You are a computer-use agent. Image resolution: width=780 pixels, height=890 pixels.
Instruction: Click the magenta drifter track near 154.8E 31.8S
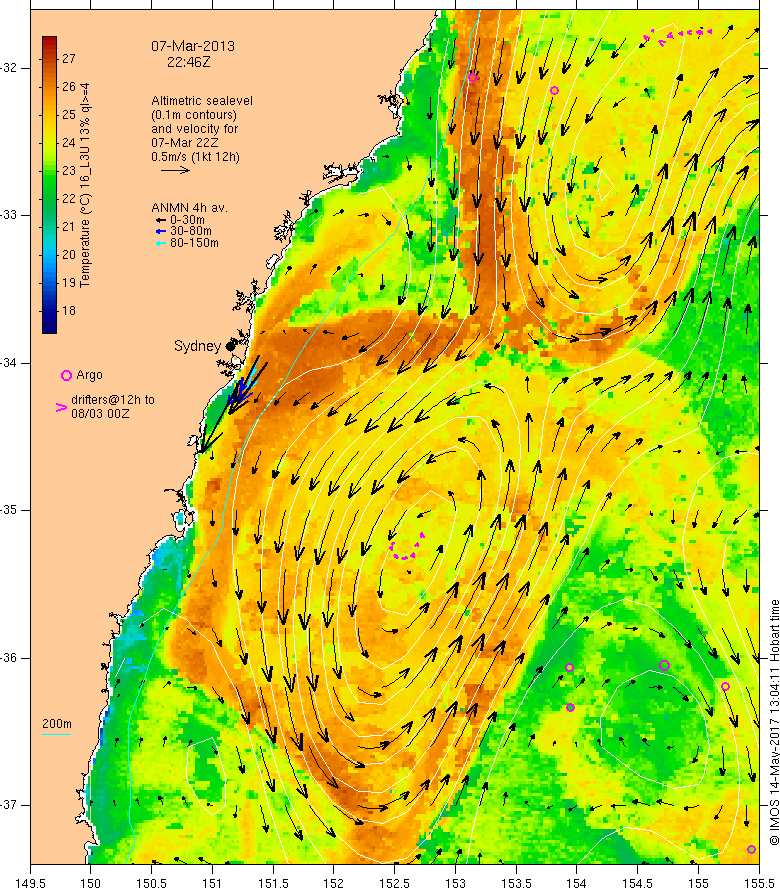(x=677, y=35)
